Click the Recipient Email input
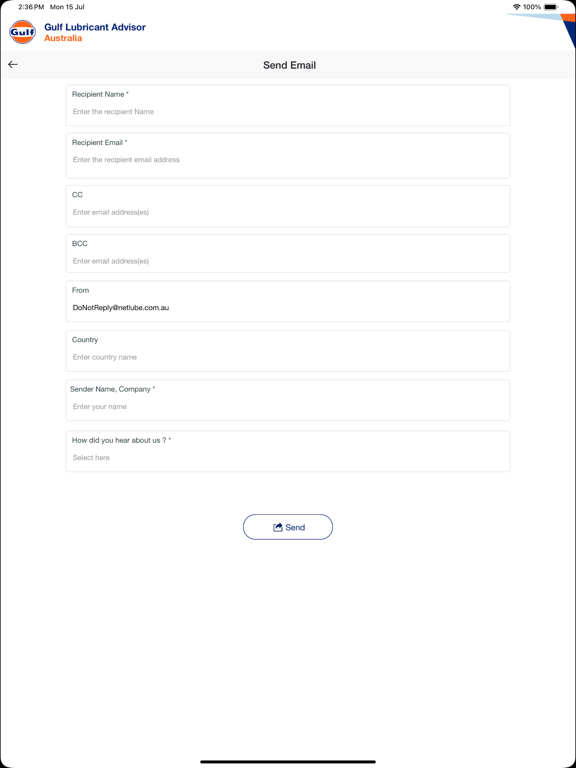 [288, 156]
